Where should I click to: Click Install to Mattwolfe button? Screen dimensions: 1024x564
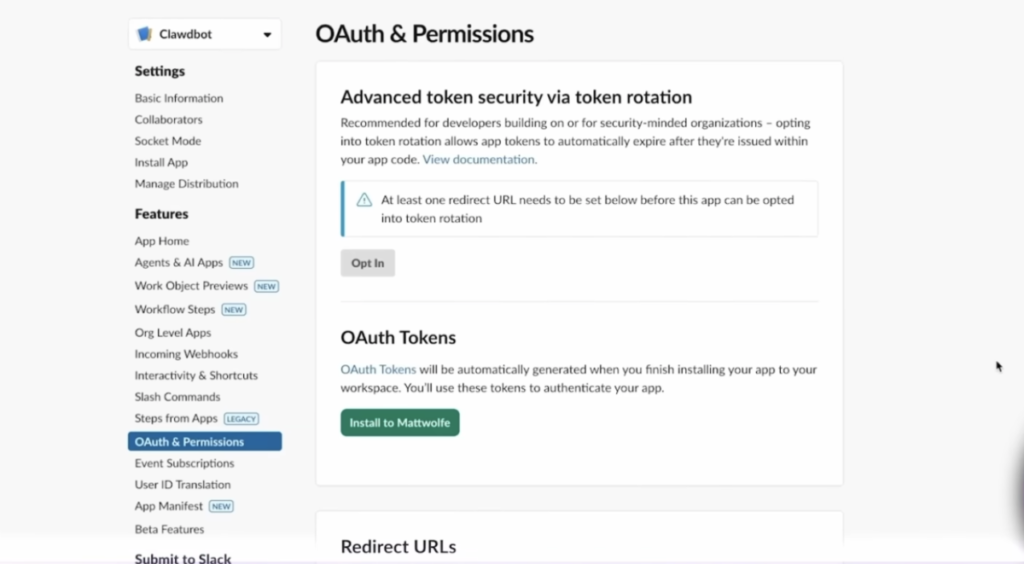tap(399, 423)
